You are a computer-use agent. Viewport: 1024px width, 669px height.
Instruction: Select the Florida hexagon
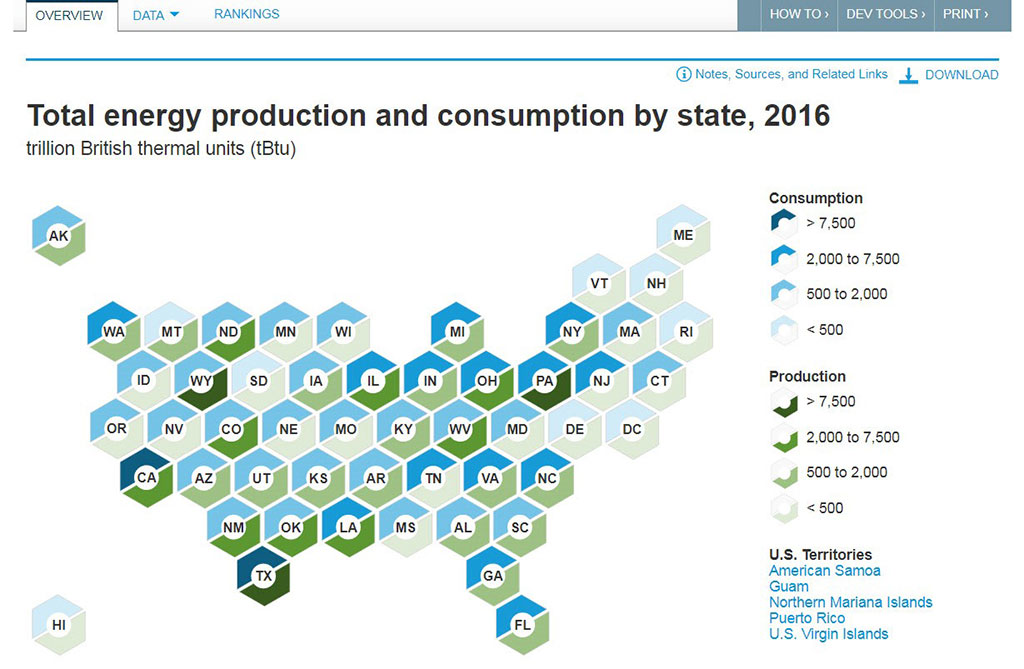click(x=521, y=625)
